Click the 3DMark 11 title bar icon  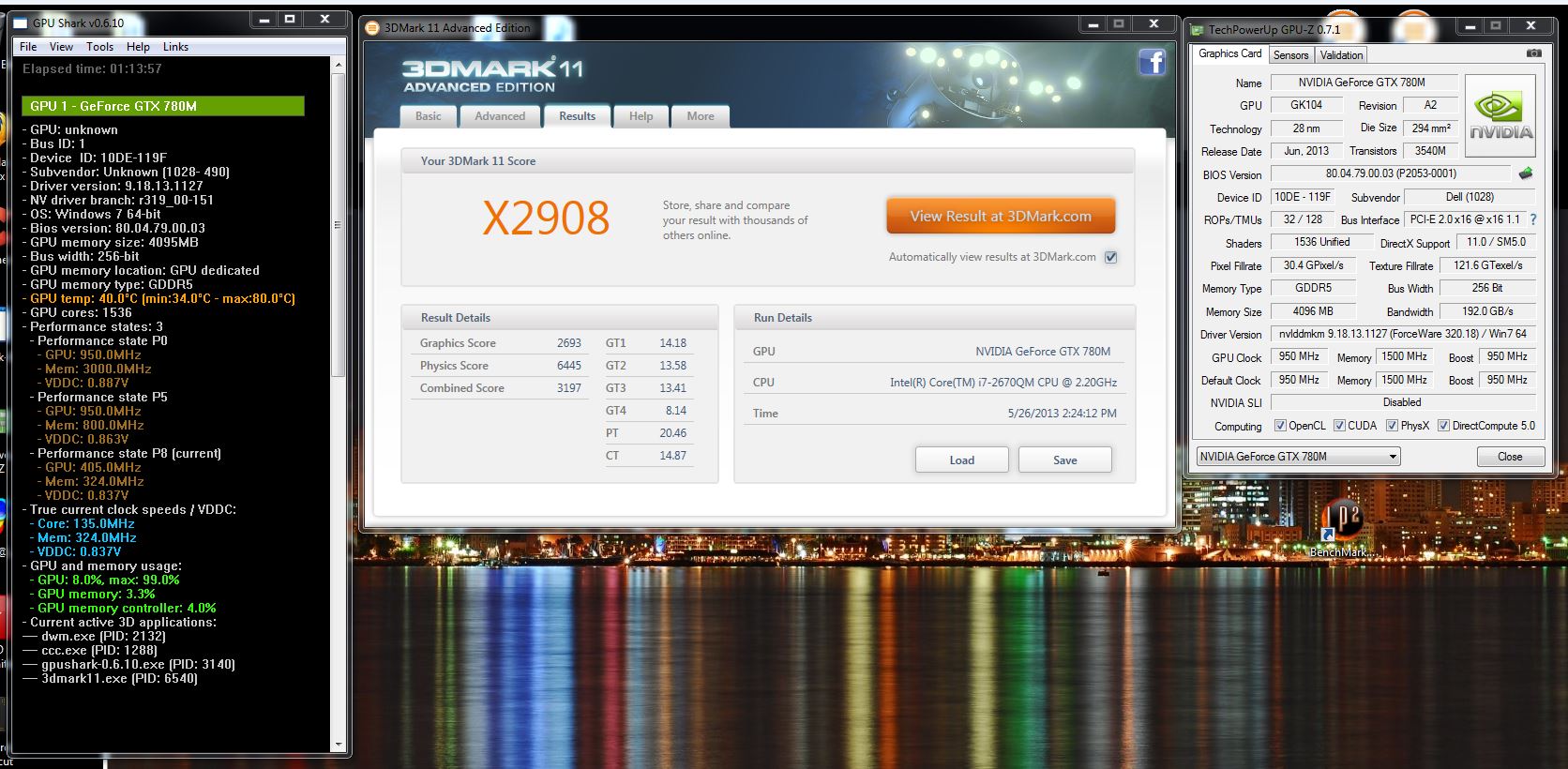point(372,28)
